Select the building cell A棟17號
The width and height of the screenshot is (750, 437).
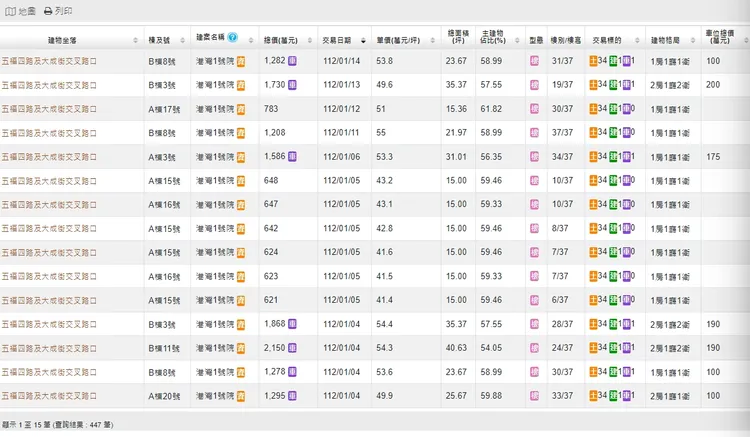tap(164, 109)
